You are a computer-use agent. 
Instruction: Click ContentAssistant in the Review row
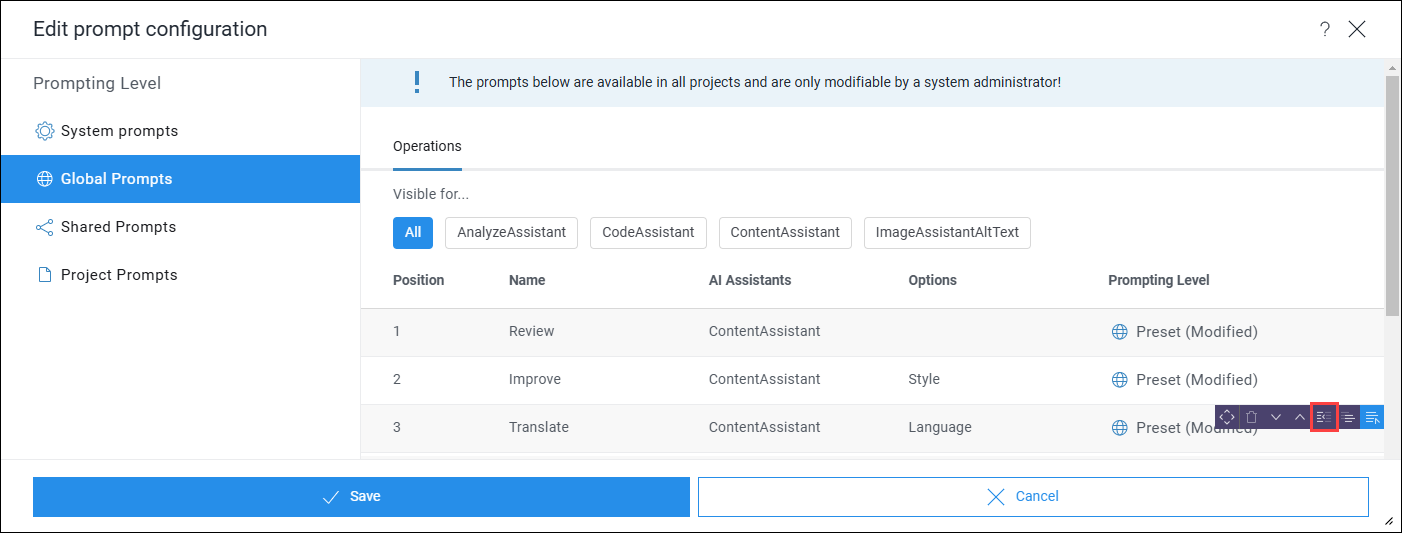click(x=765, y=332)
